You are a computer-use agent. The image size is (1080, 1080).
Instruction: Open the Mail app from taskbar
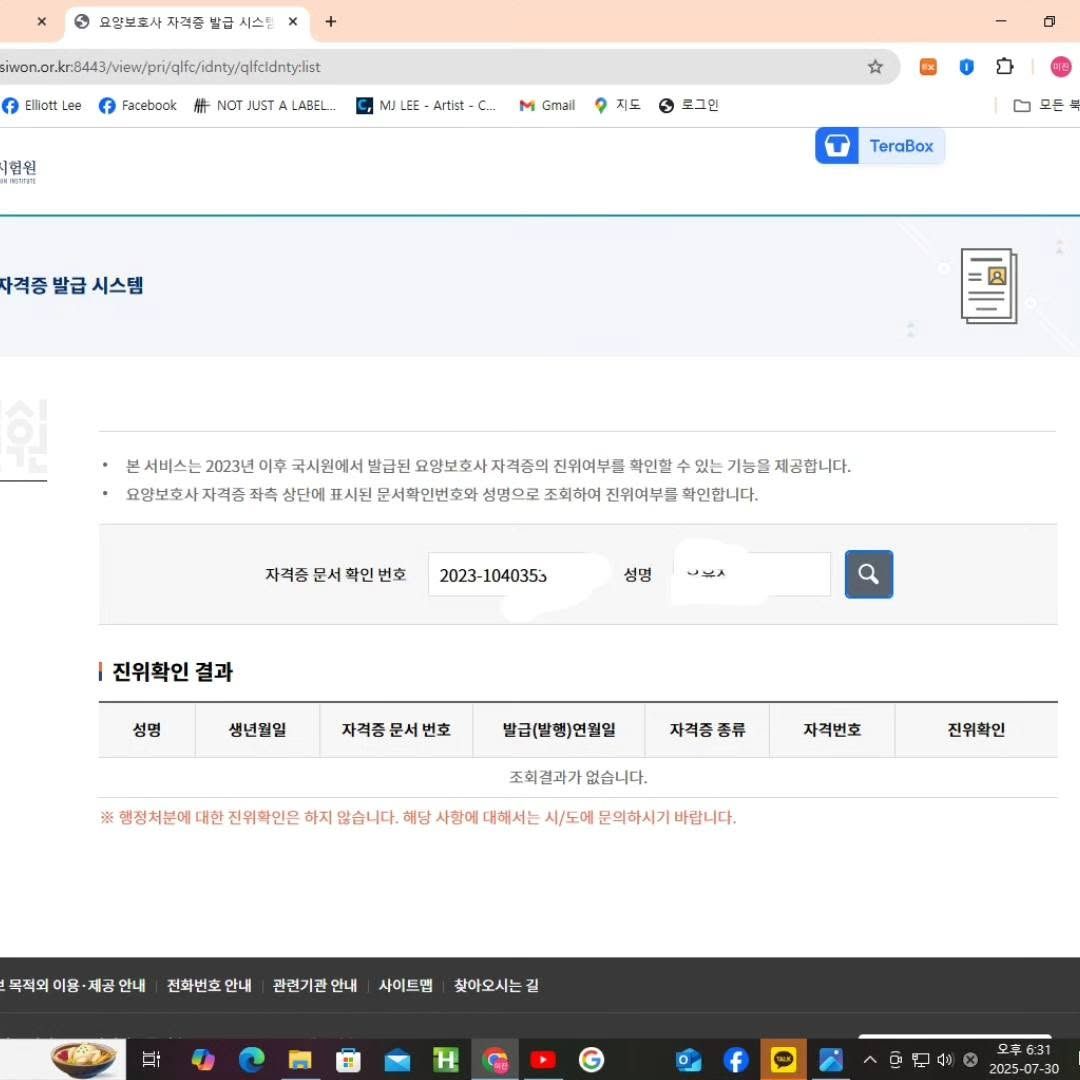397,1060
